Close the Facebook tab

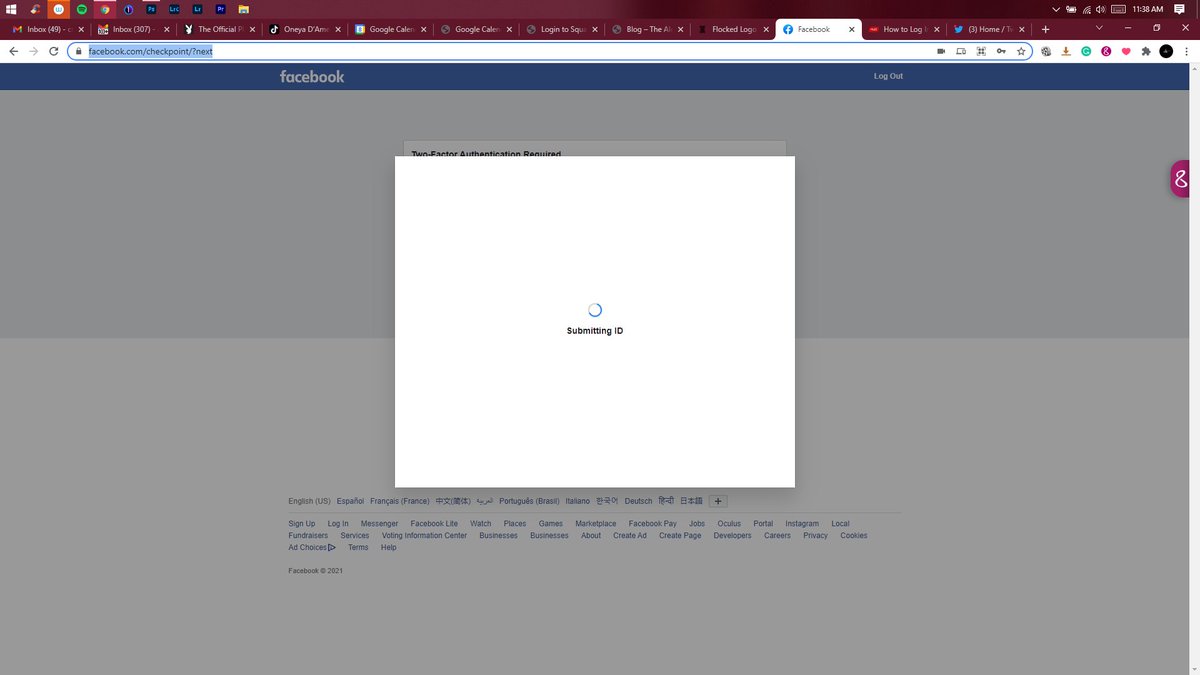pyautogui.click(x=852, y=29)
